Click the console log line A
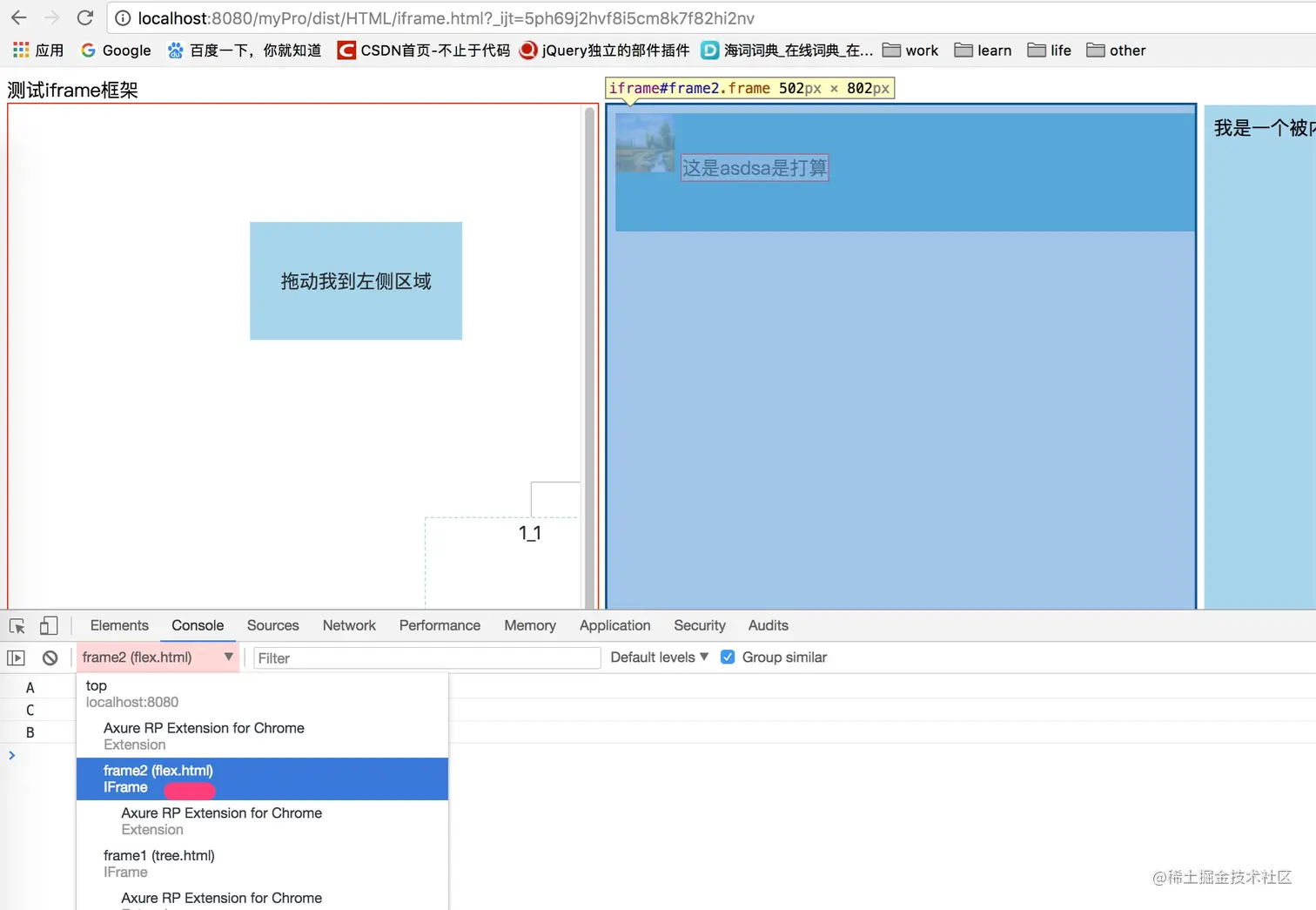1316x910 pixels. click(30, 688)
